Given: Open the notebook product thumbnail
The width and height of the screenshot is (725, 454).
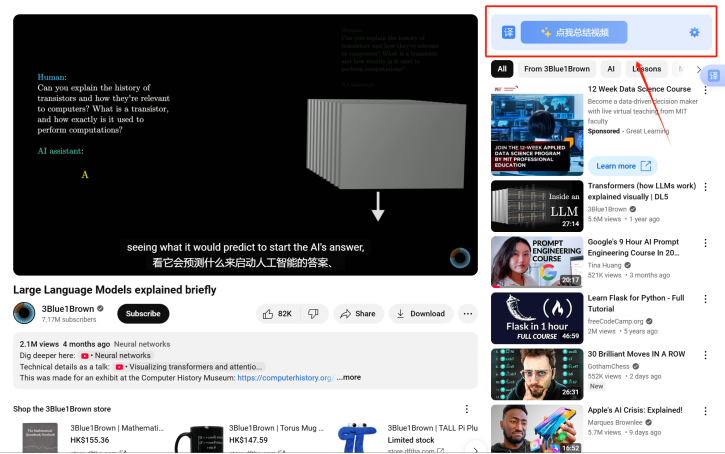Looking at the screenshot, I should coord(41,438).
